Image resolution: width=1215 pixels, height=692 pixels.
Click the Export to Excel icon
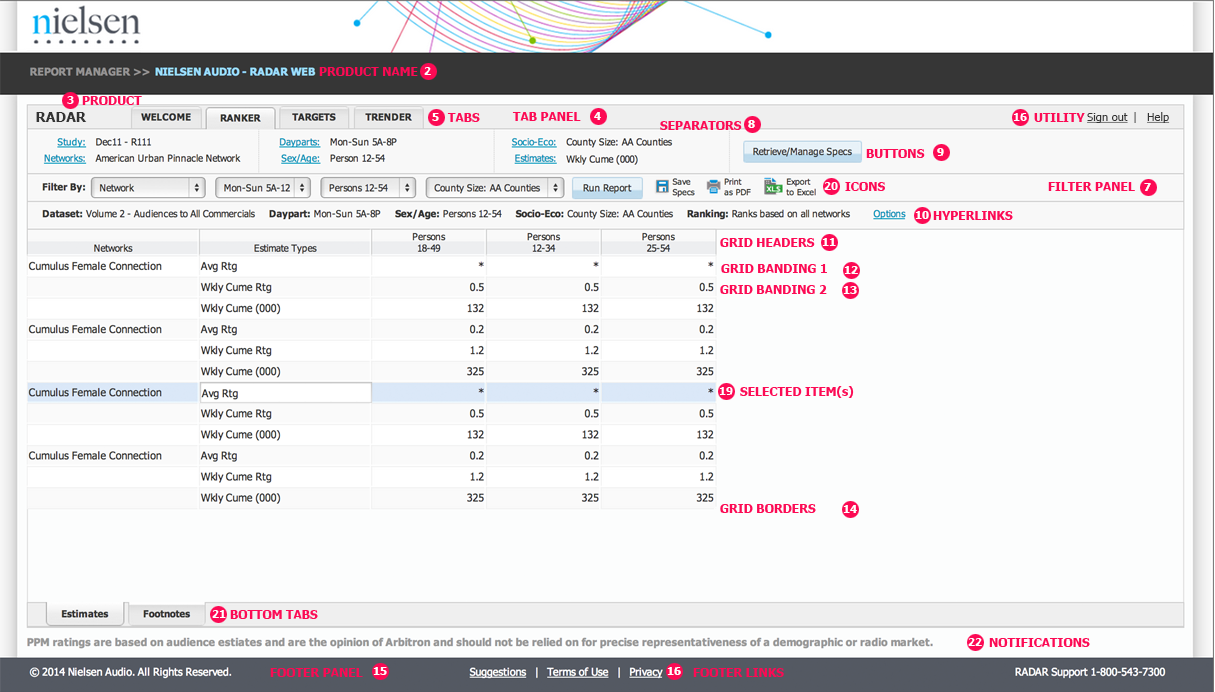coord(773,187)
